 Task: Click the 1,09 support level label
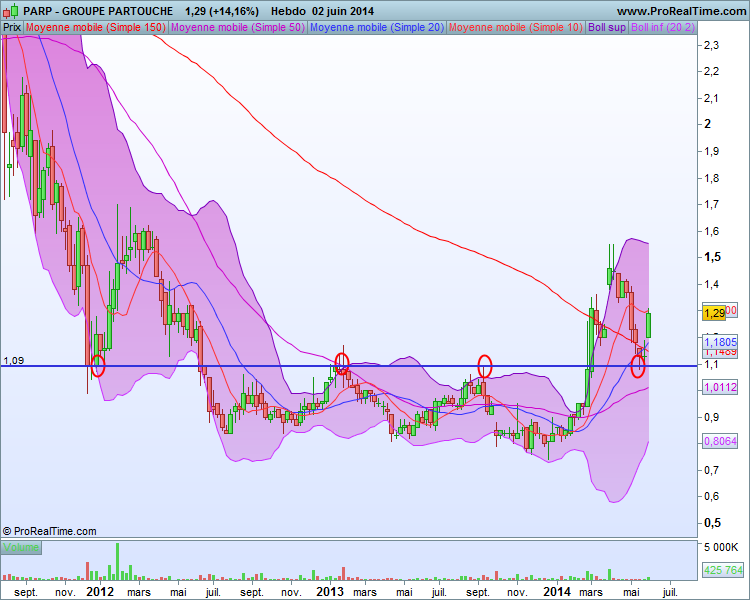click(13, 360)
